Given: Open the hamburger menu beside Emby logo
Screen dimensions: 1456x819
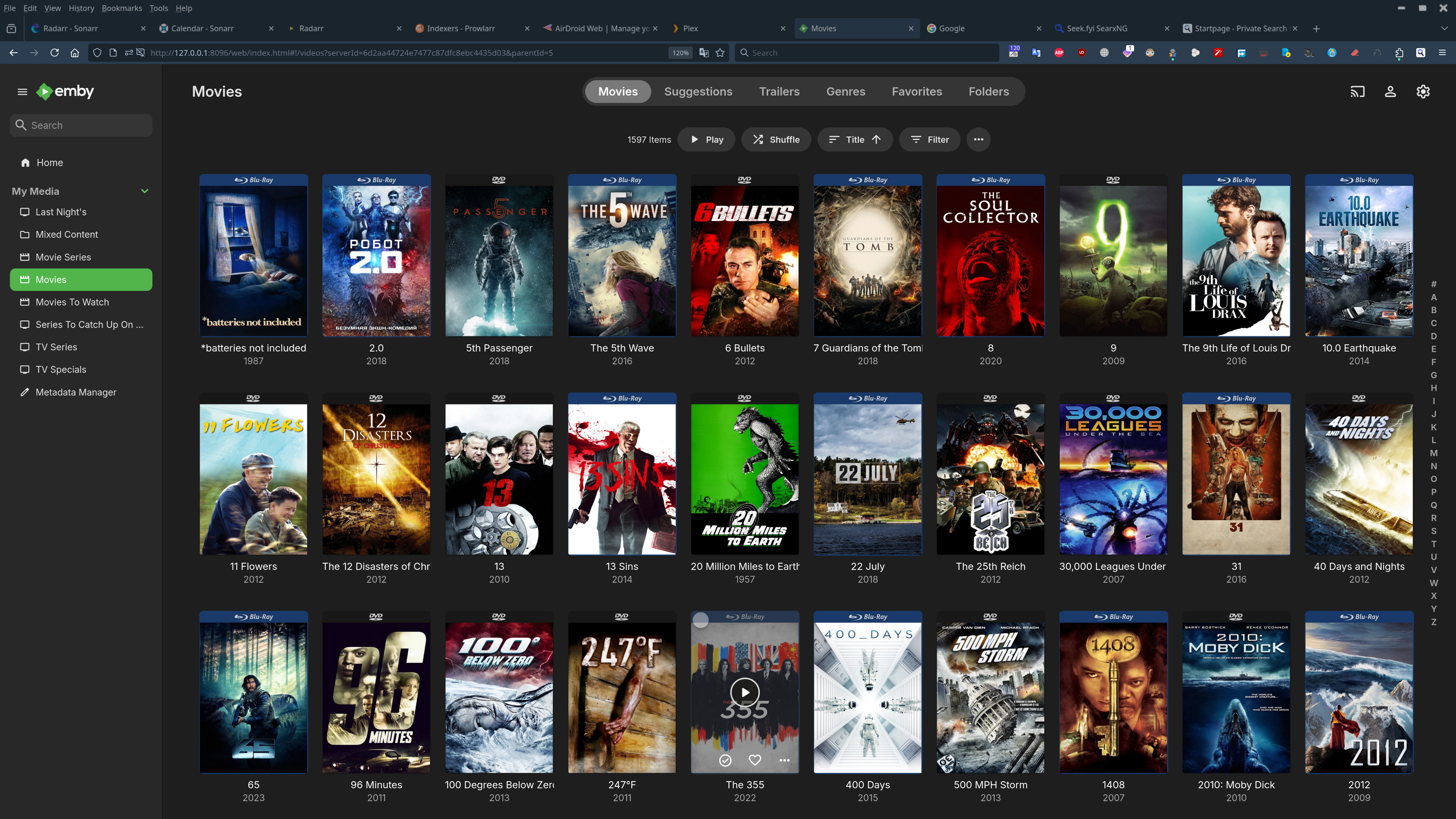Looking at the screenshot, I should (x=22, y=91).
